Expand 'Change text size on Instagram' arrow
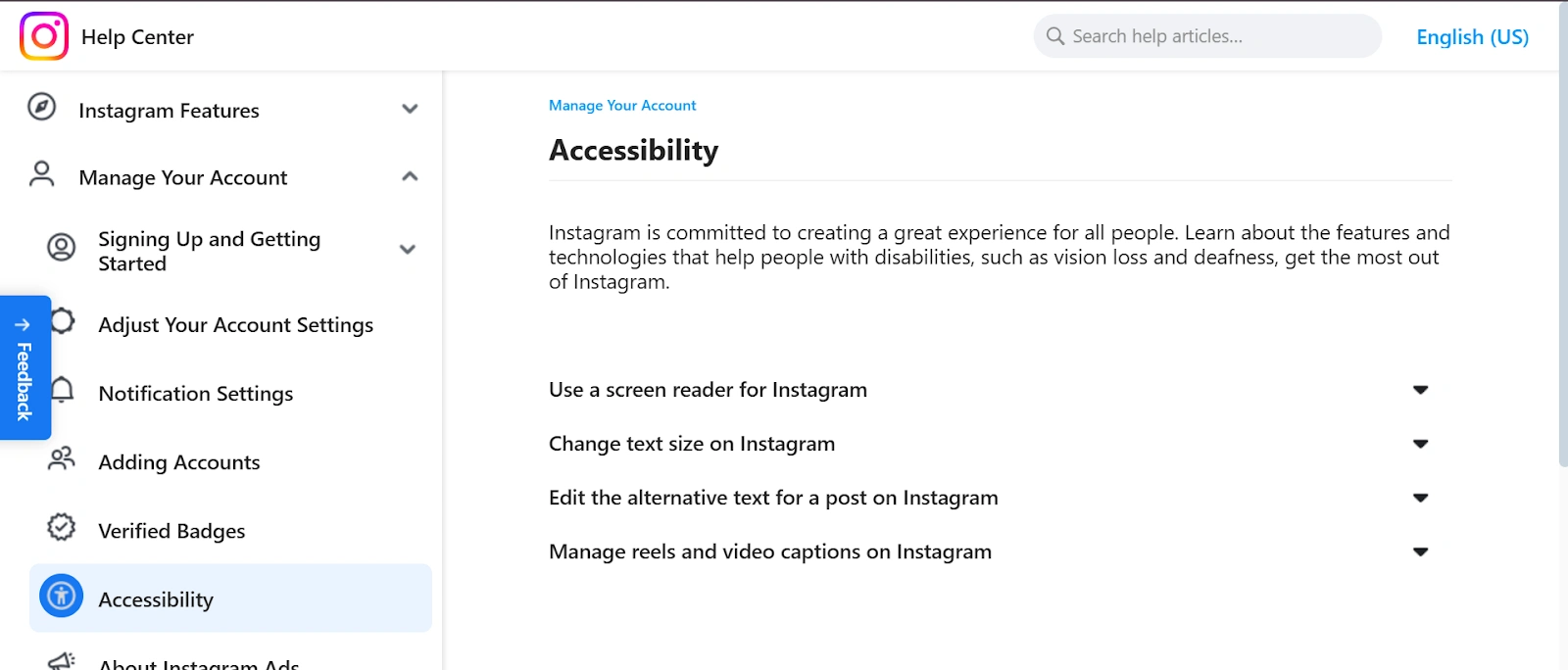Image resolution: width=1568 pixels, height=670 pixels. 1420,444
